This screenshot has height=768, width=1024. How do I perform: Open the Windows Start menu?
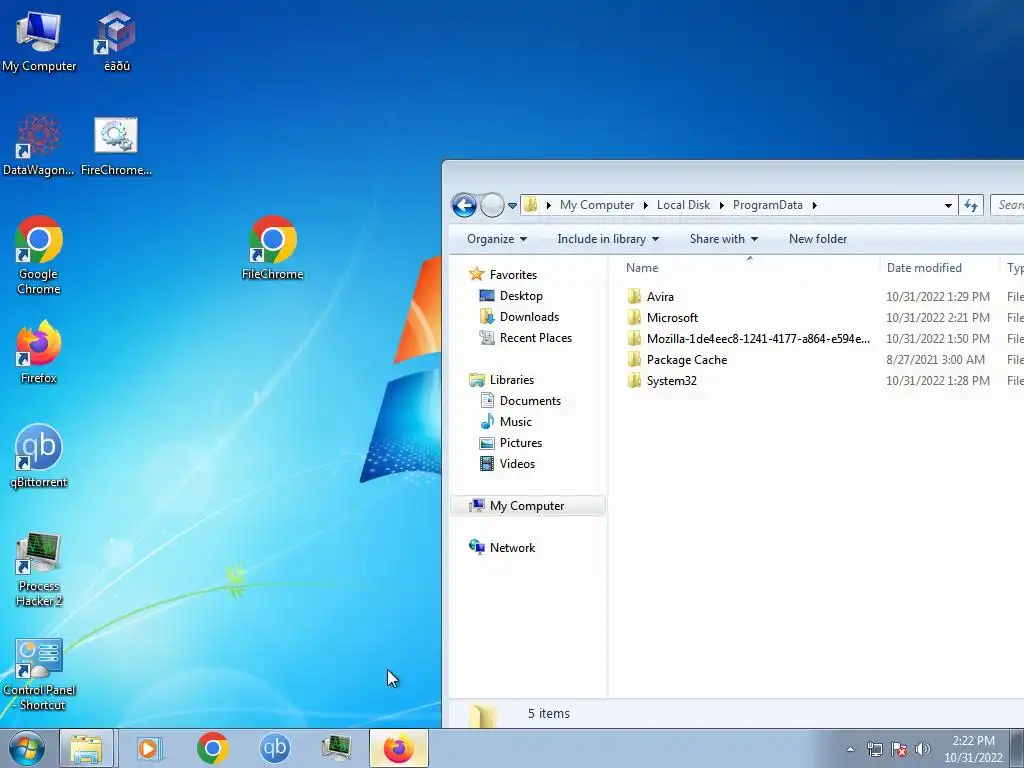click(x=26, y=748)
